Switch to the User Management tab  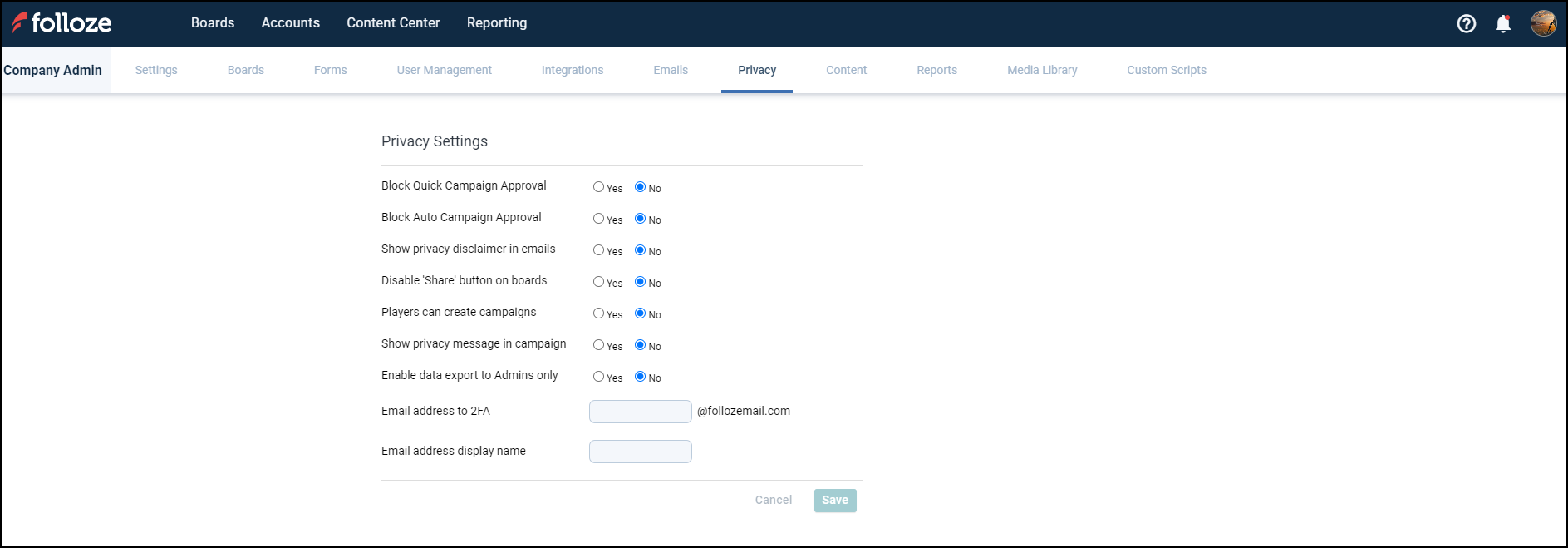click(444, 71)
